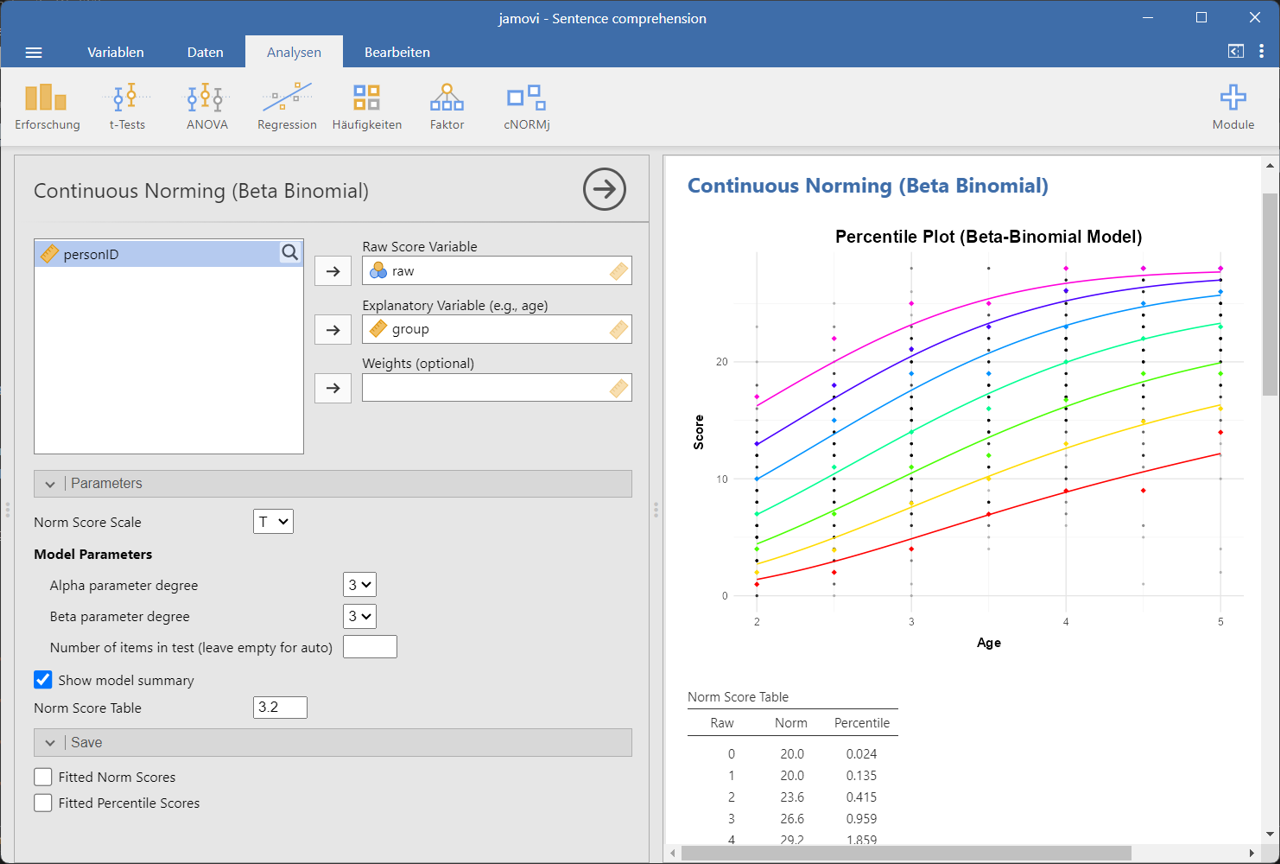Image resolution: width=1280 pixels, height=864 pixels.
Task: Enable Fitted Norm Scores checkbox
Action: (x=43, y=777)
